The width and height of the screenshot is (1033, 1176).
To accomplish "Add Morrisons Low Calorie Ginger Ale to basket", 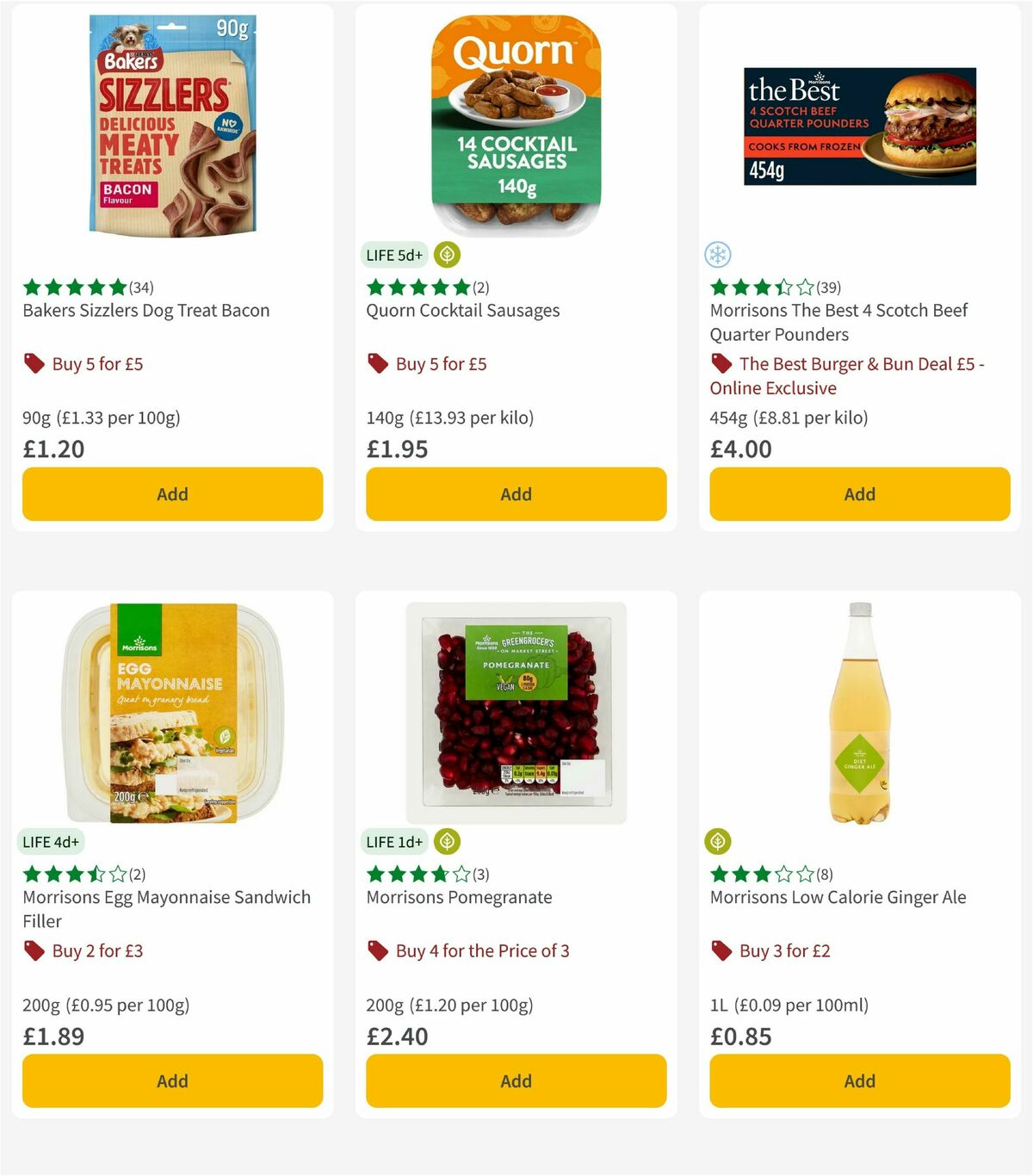I will tap(859, 1080).
